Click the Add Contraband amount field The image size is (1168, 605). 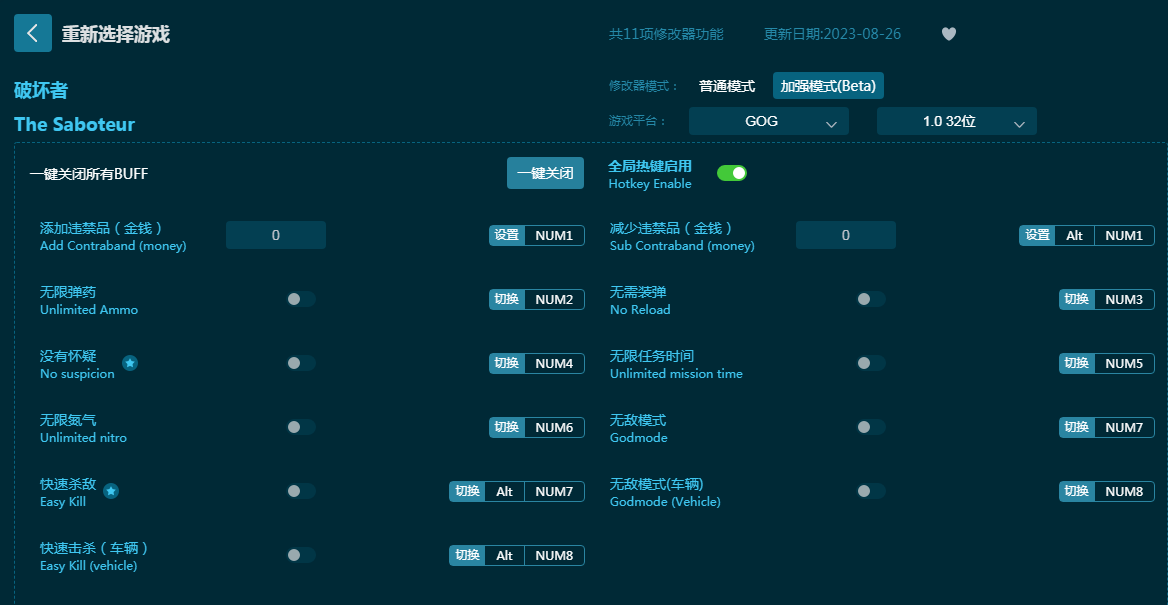click(276, 235)
